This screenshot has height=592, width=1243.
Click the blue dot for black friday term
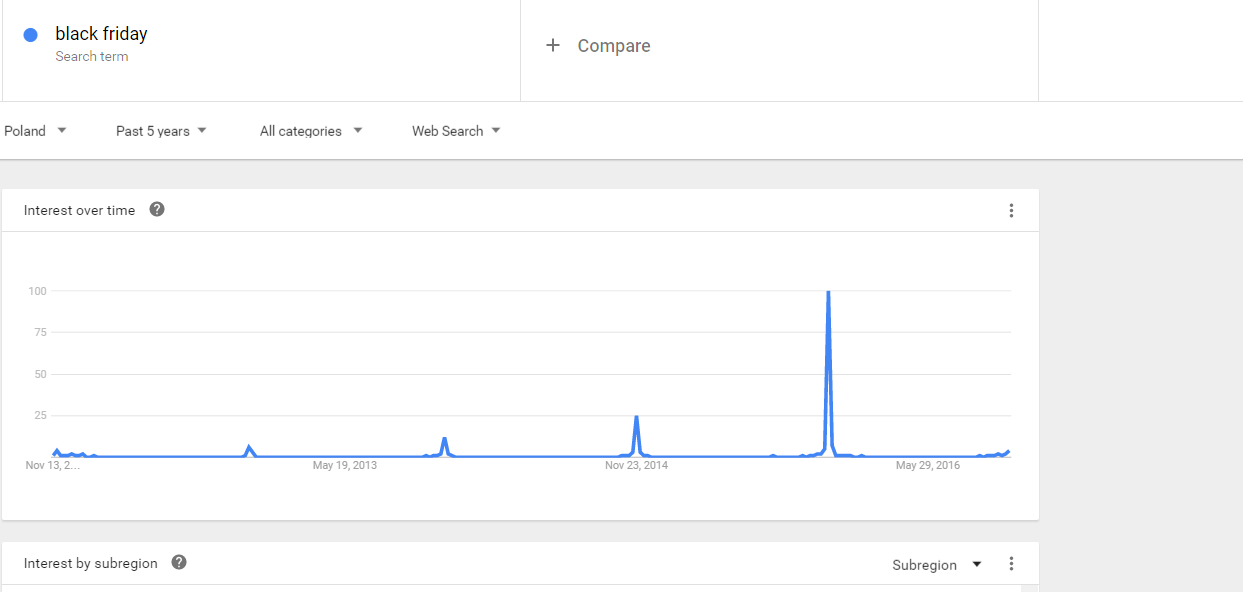[30, 35]
